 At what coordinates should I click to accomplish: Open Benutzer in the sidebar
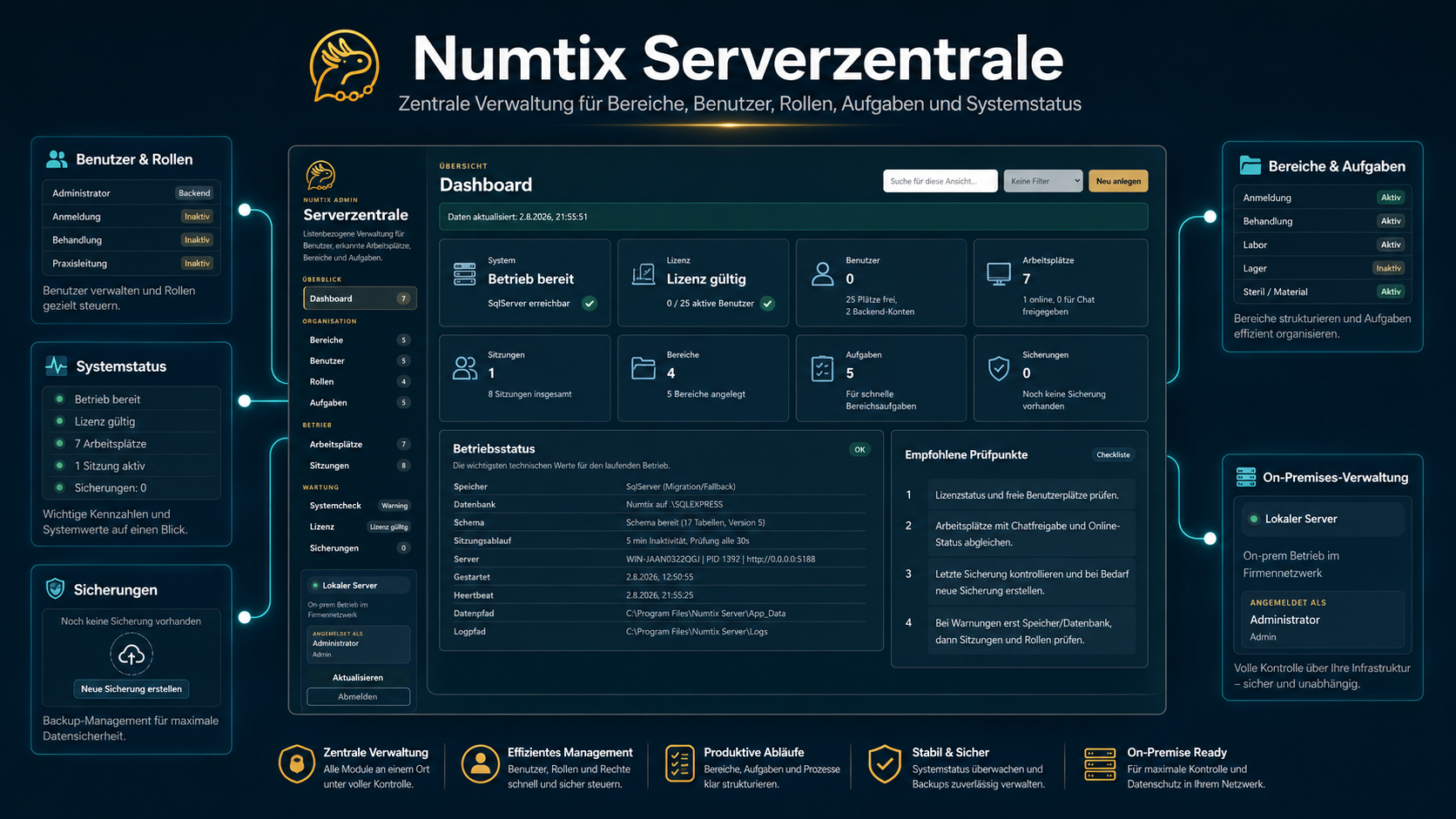359,361
